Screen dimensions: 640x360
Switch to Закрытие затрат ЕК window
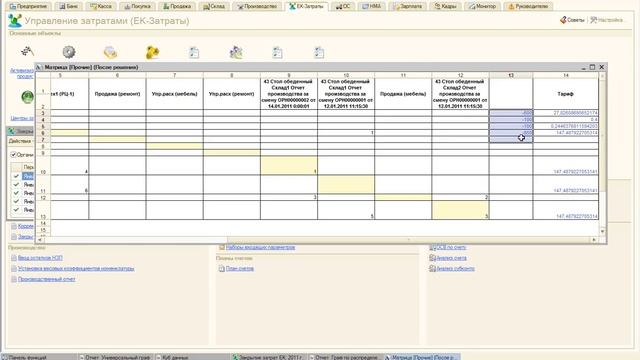point(269,357)
